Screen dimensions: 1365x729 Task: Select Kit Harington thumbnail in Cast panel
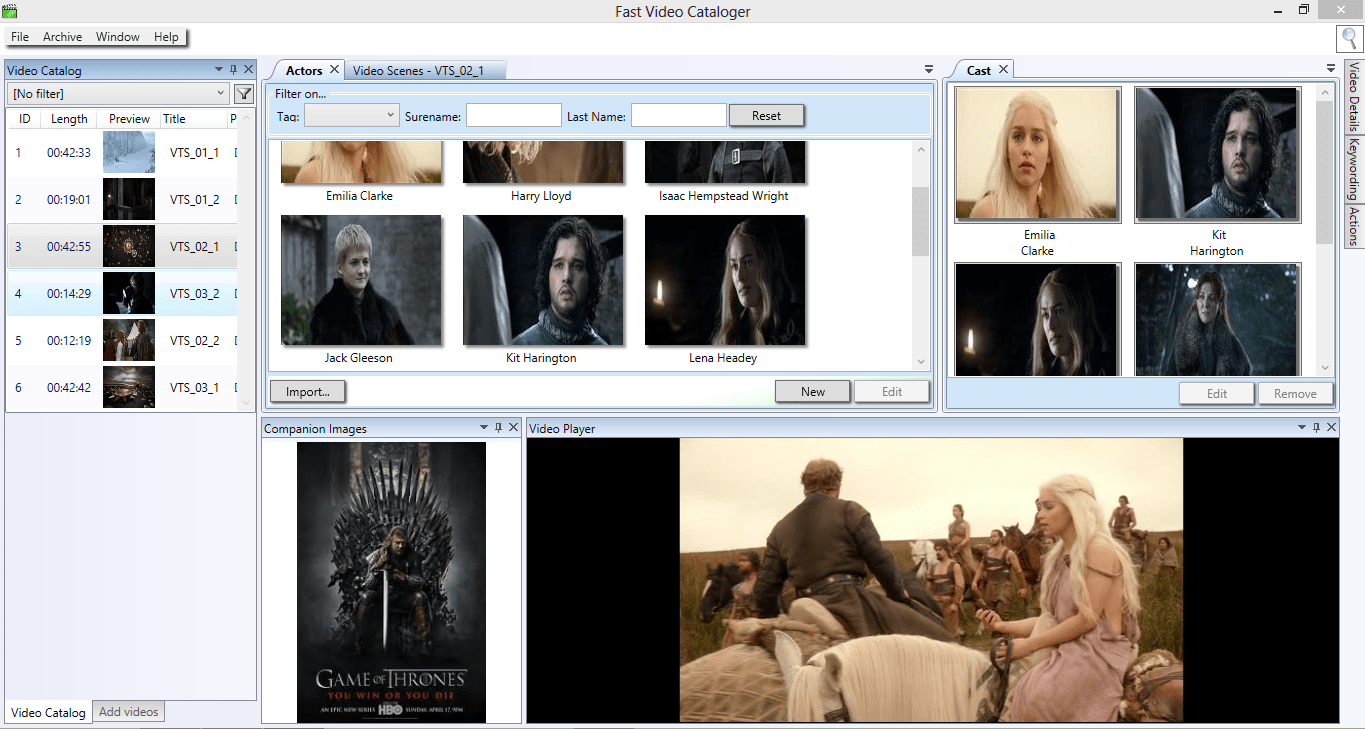point(1218,154)
